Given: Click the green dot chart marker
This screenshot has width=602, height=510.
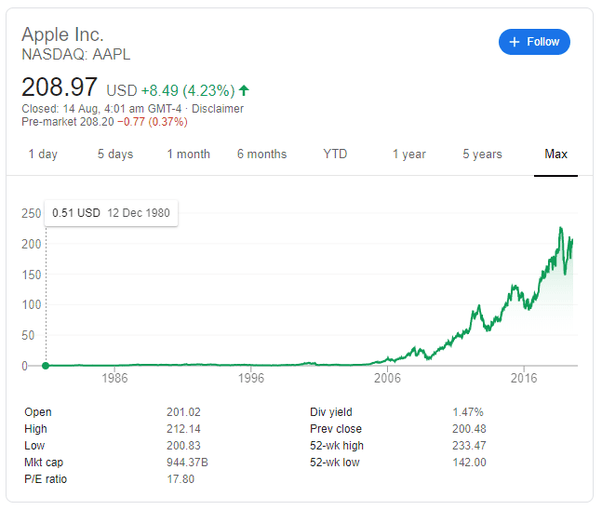Looking at the screenshot, I should click(45, 366).
